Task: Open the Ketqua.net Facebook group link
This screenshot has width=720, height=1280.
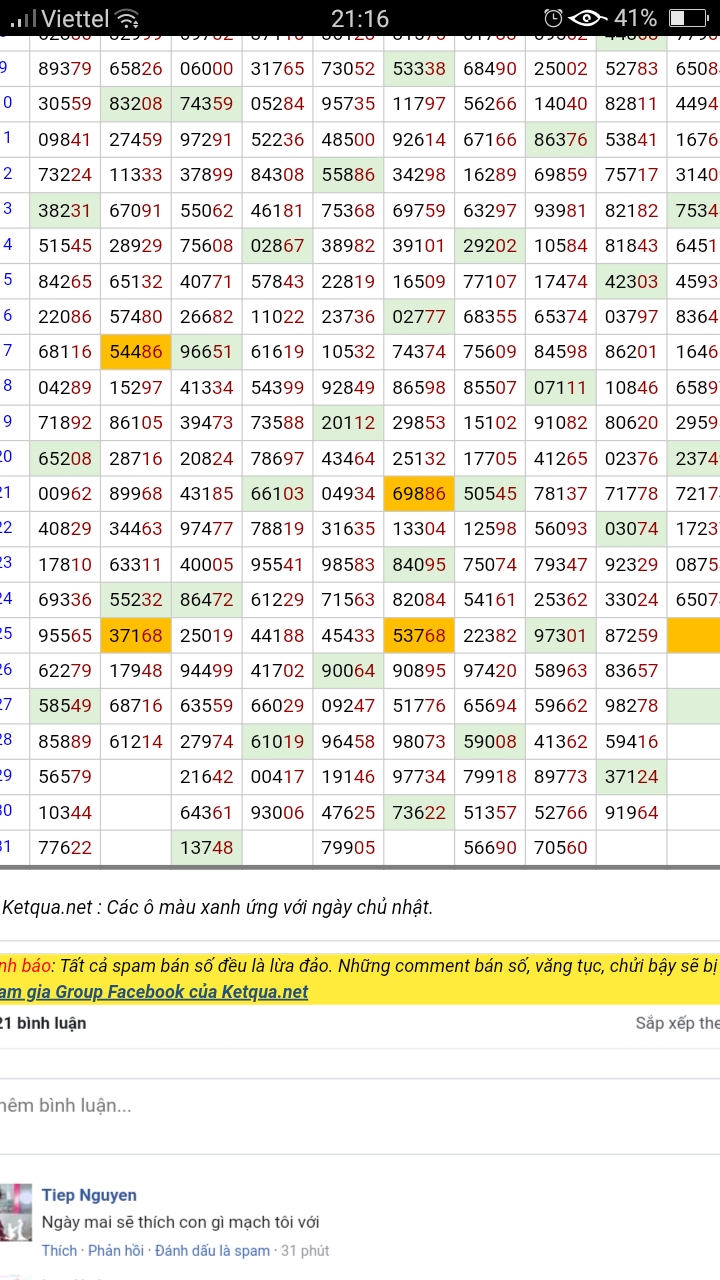Action: [x=153, y=991]
